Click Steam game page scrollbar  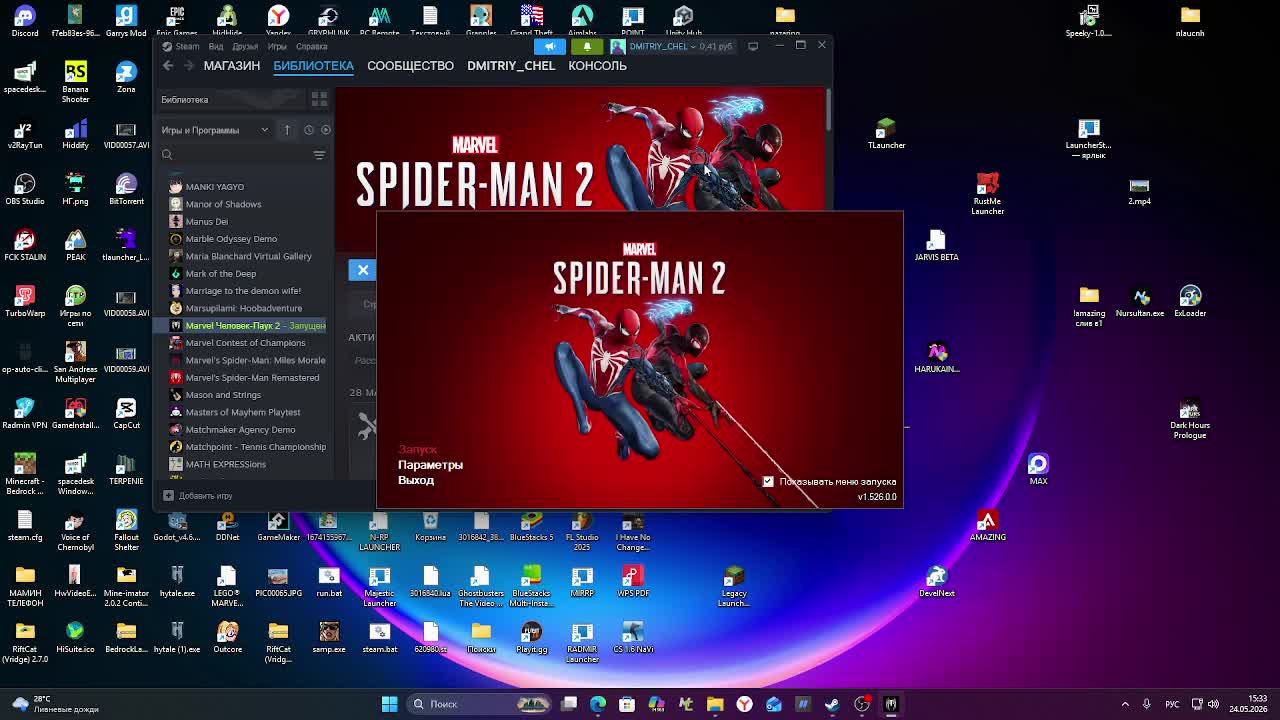(x=828, y=109)
